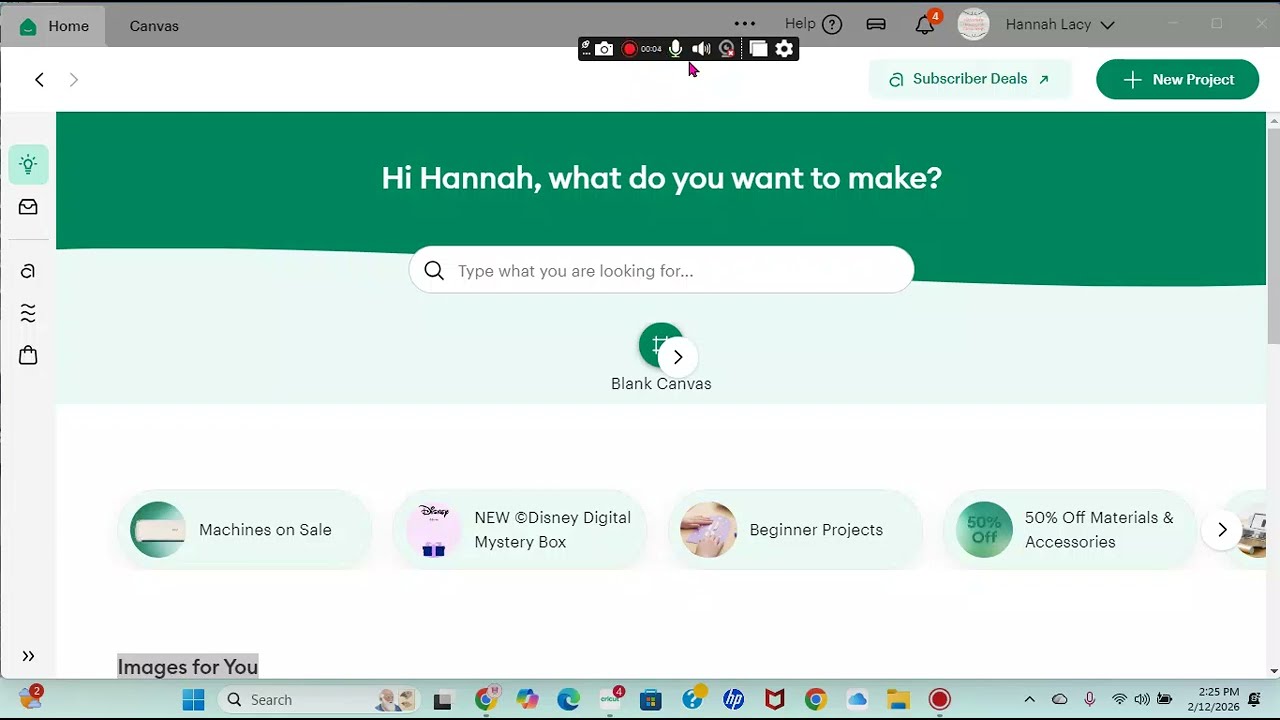Click the chevron next to Blank Canvas
Screen dimensions: 1280x720
pos(678,357)
